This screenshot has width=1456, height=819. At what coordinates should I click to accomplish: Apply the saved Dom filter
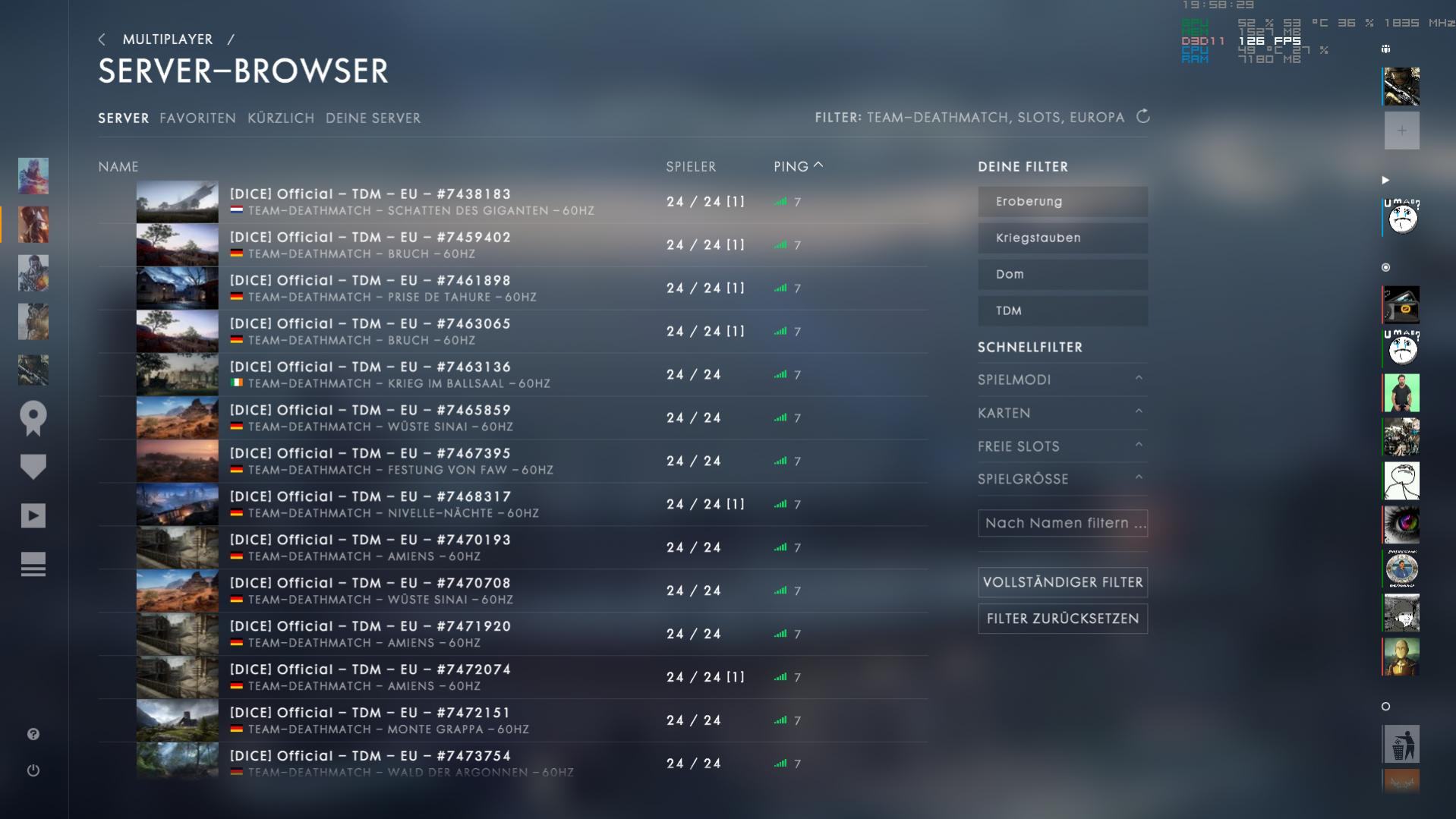pyautogui.click(x=1062, y=275)
